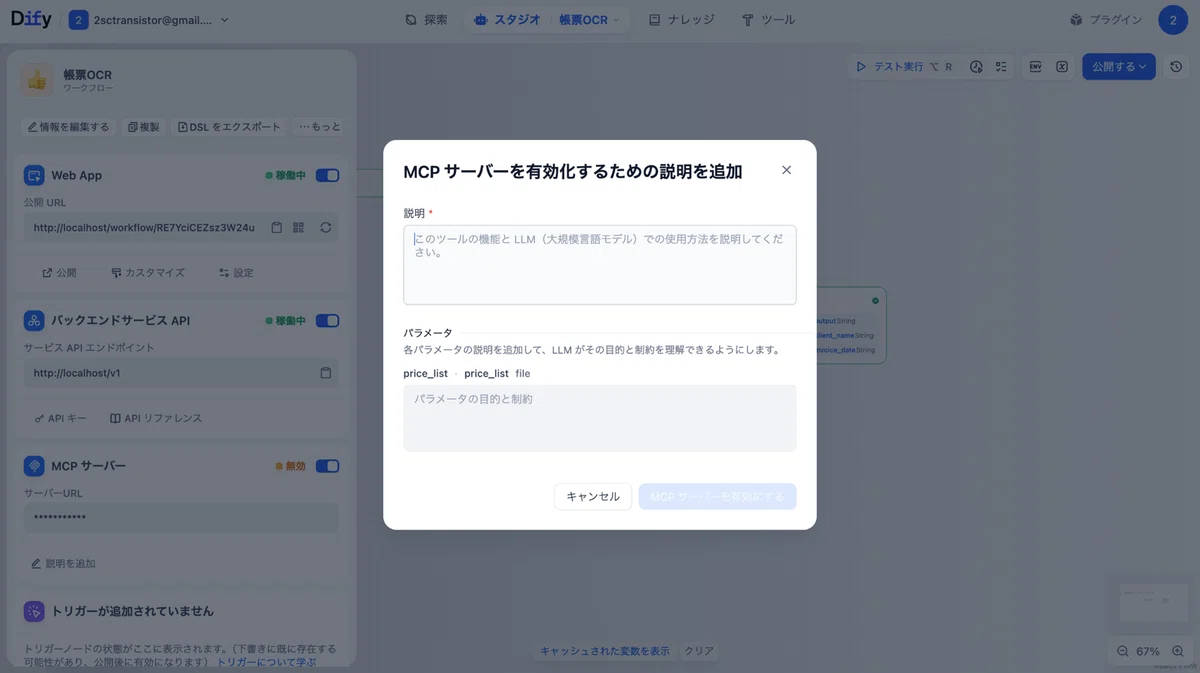The image size is (1200, 673).
Task: Open the Dify logo home
Action: [x=31, y=19]
